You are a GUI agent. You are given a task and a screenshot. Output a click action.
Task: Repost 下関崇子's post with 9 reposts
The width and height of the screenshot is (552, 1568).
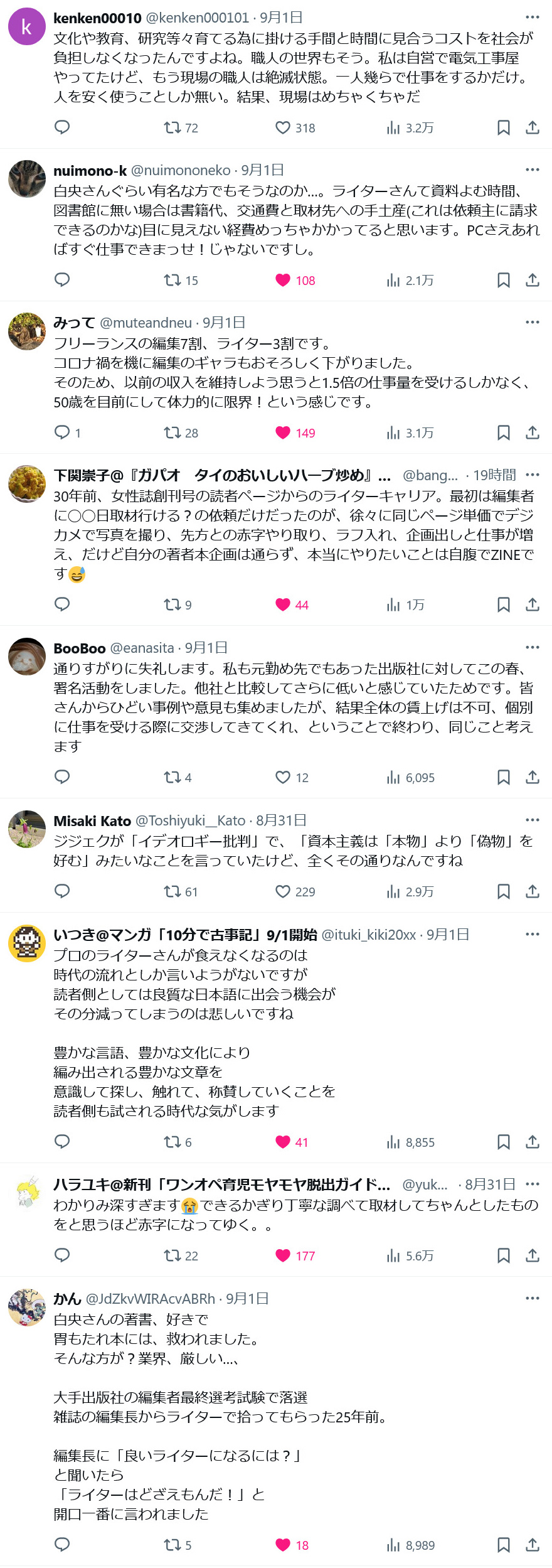(x=172, y=604)
